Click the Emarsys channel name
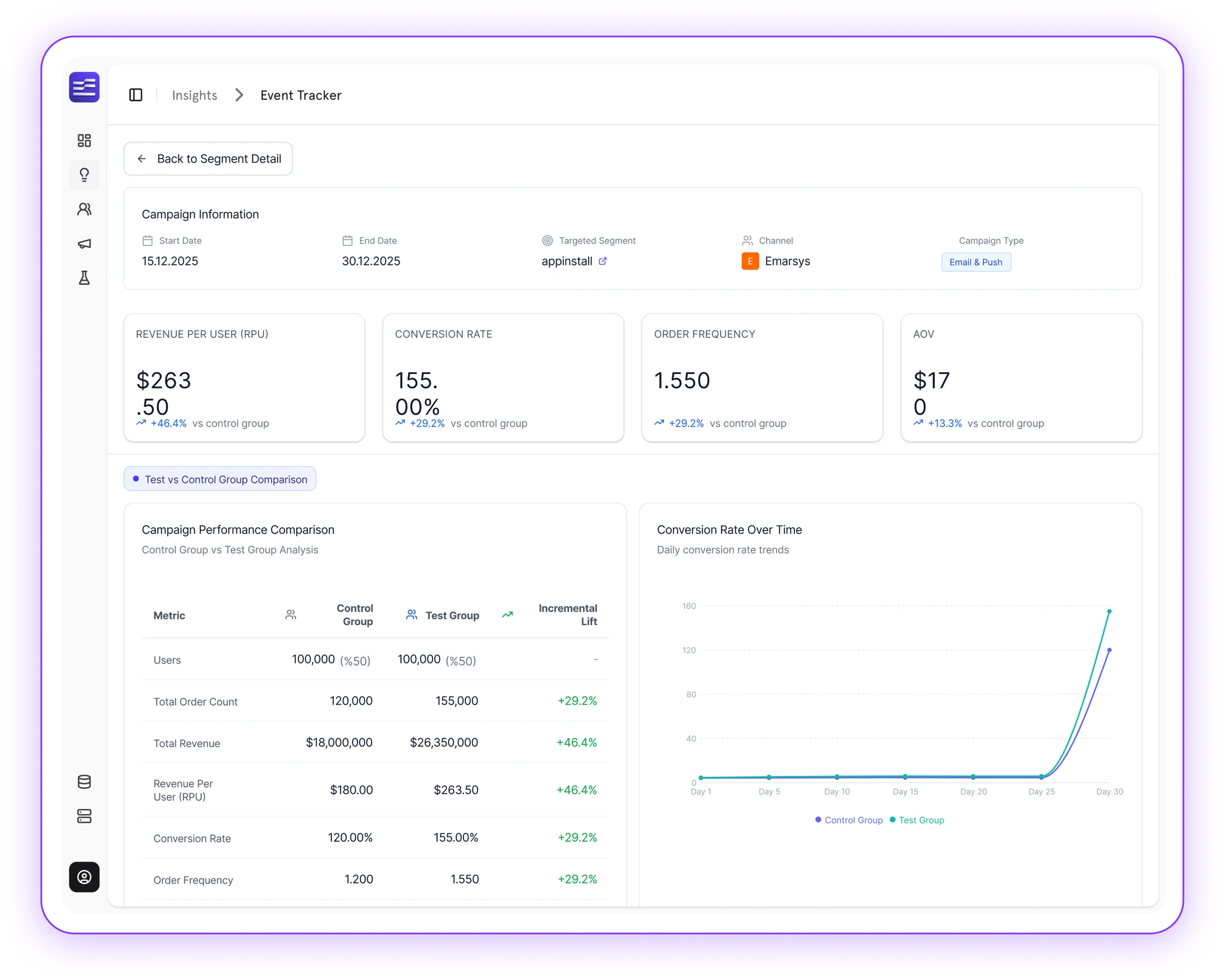The height and width of the screenshot is (980, 1225). [788, 261]
